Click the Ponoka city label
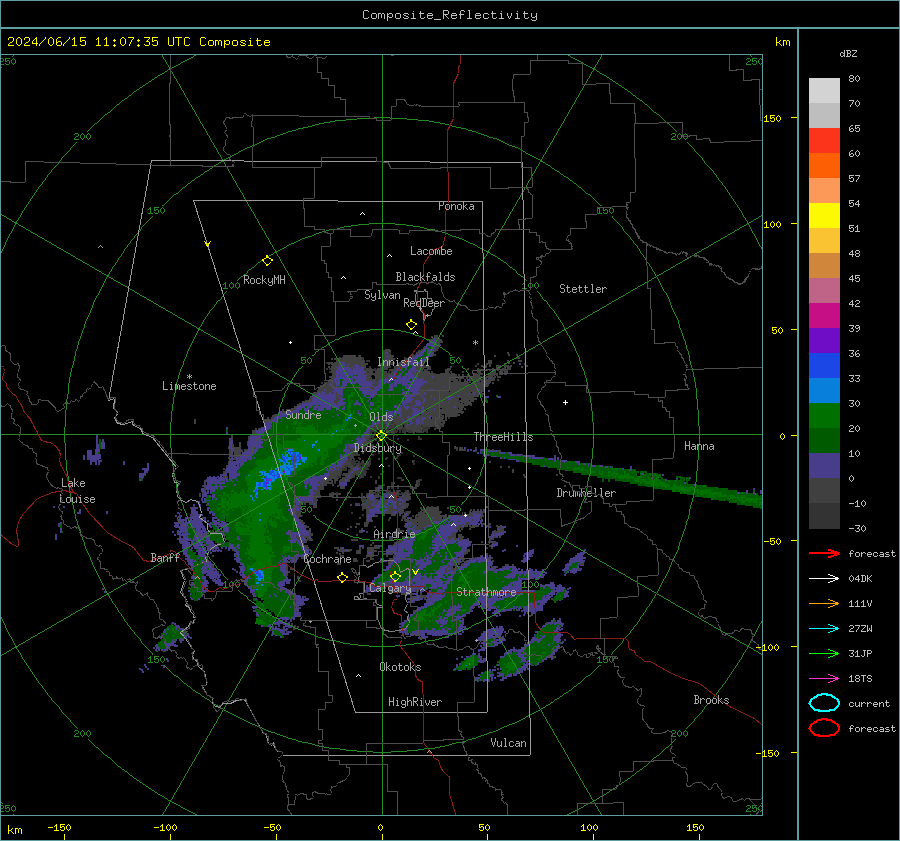The height and width of the screenshot is (841, 900). [456, 206]
